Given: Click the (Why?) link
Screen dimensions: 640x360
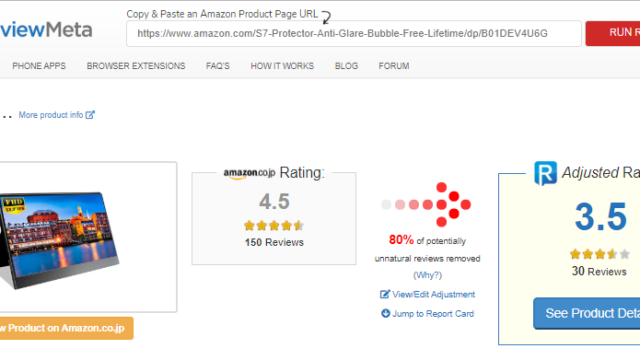Looking at the screenshot, I should 427,275.
